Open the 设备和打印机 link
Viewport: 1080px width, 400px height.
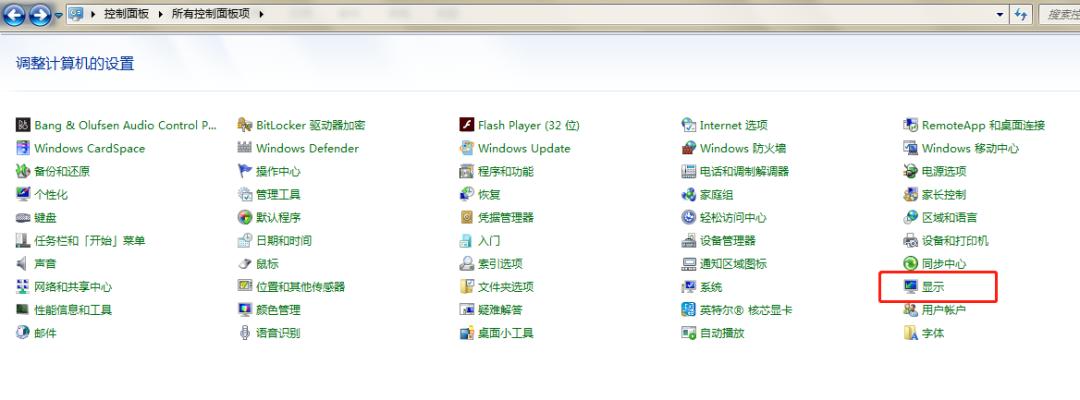coord(955,241)
